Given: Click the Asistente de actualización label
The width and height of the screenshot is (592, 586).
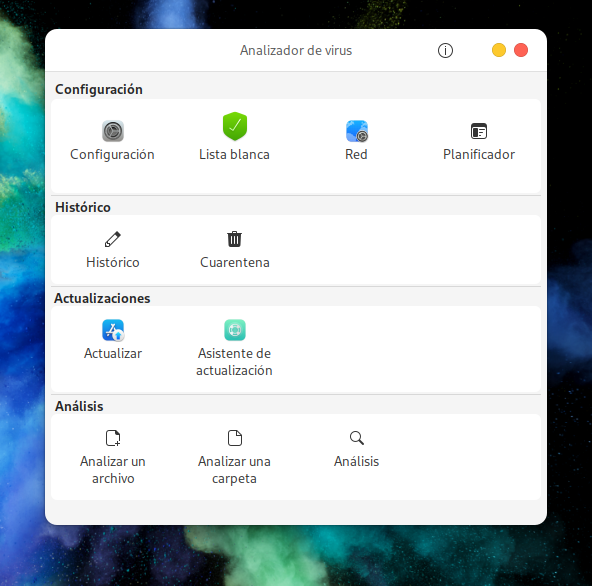Looking at the screenshot, I should [x=234, y=362].
